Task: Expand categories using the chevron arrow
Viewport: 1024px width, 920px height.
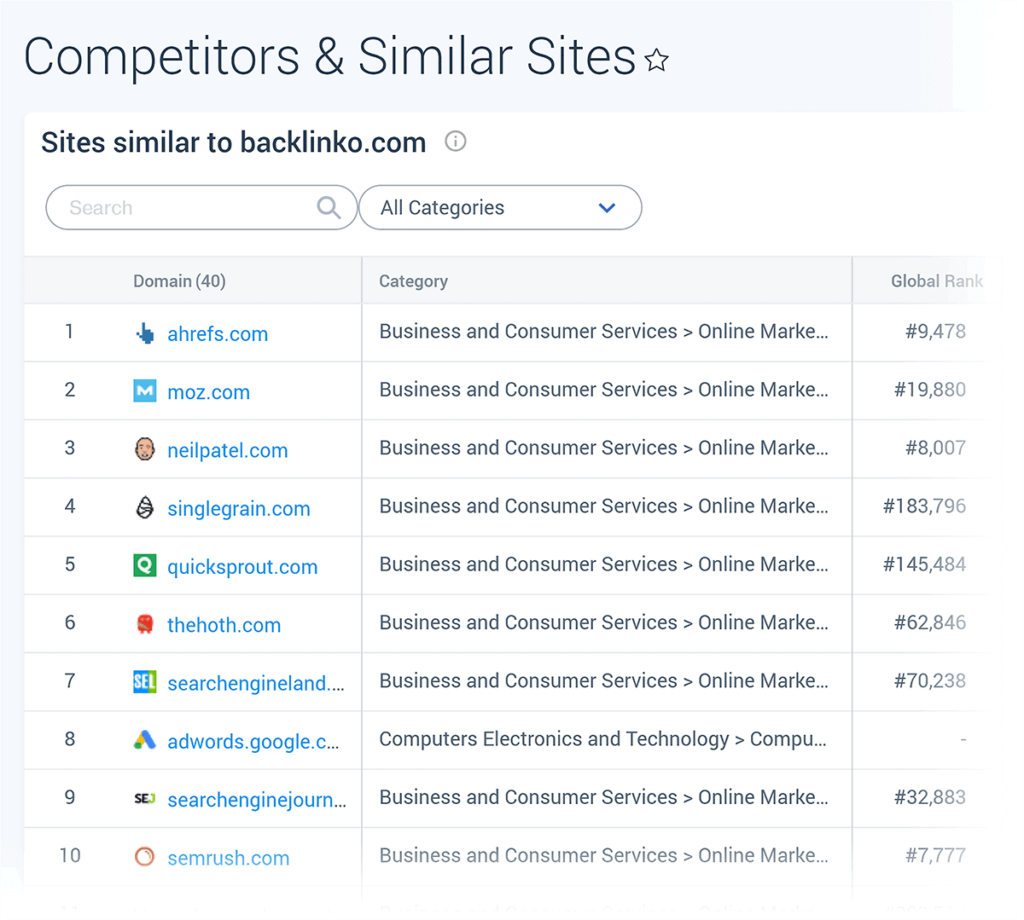Action: click(607, 208)
